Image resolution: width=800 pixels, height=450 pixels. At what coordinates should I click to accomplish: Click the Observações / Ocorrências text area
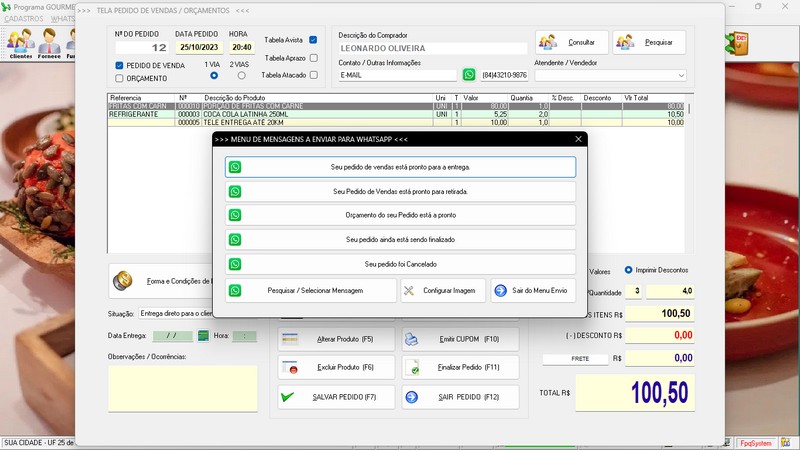[182, 388]
